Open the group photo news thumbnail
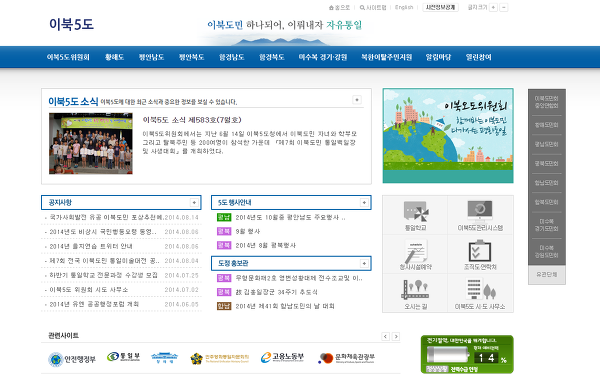Image resolution: width=600 pixels, height=386 pixels. coord(91,143)
